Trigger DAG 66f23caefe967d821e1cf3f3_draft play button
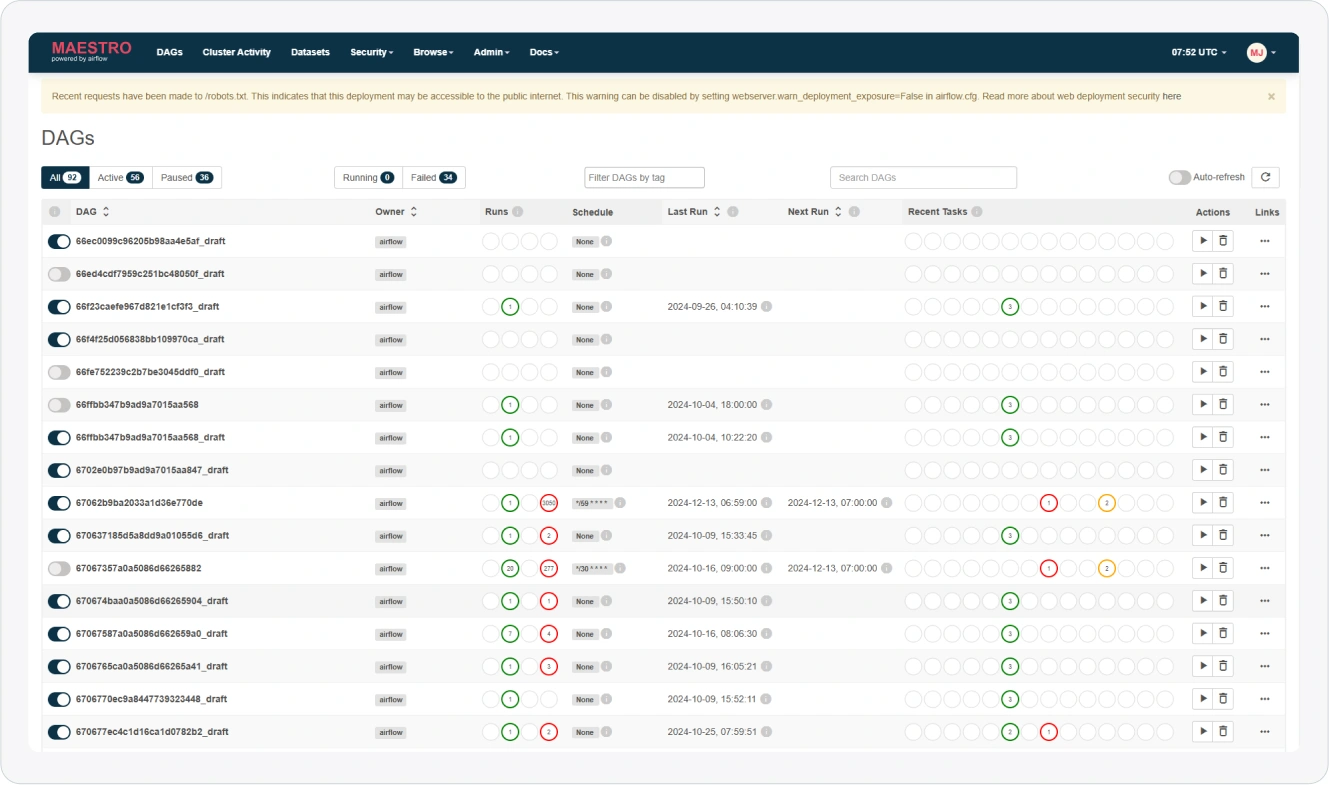This screenshot has width=1329, height=785. pos(1202,306)
